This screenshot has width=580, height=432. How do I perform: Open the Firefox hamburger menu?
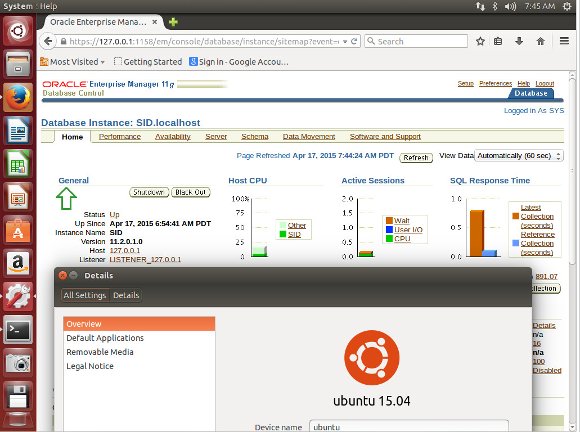[x=564, y=41]
